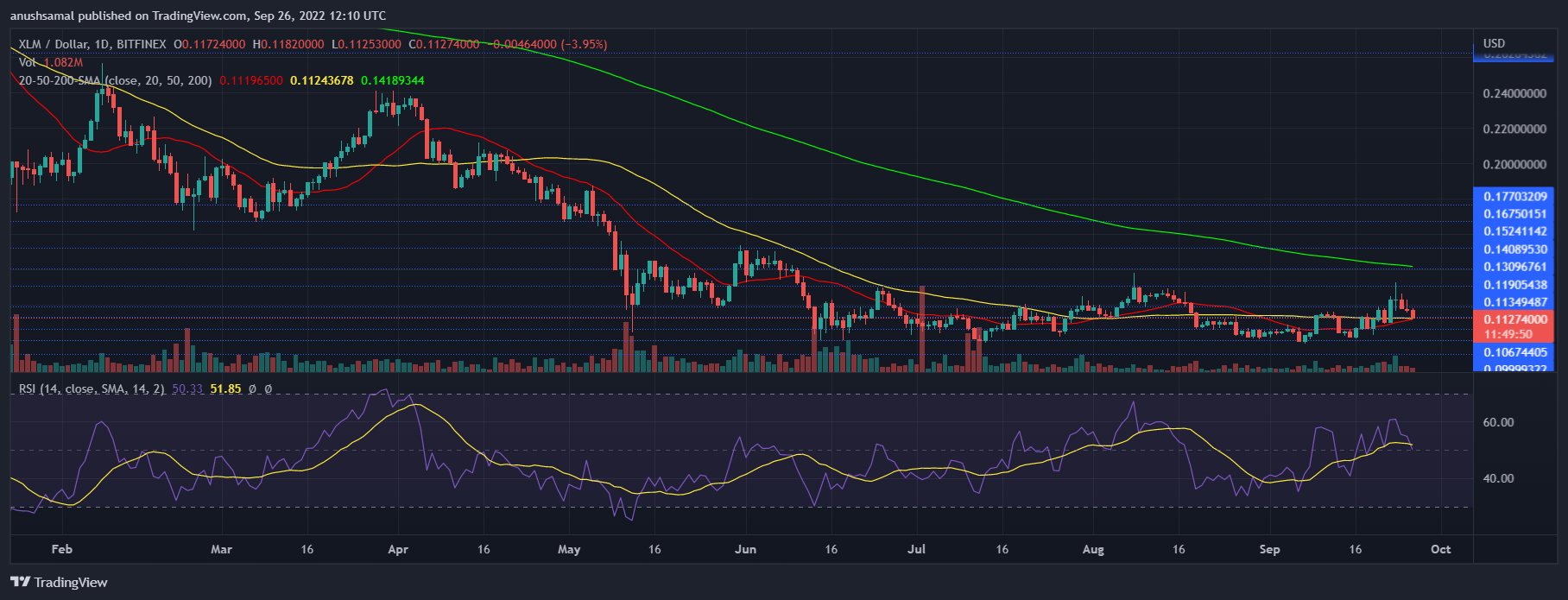The width and height of the screenshot is (1568, 600).
Task: Click the blue 0.14089530 price level tag
Action: pyautogui.click(x=1514, y=249)
